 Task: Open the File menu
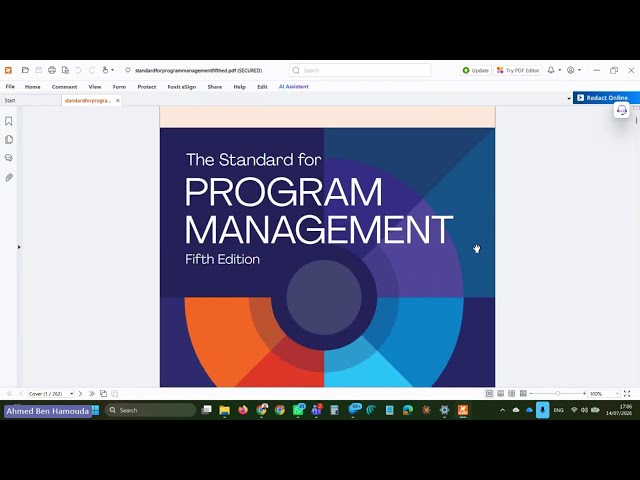[x=10, y=87]
